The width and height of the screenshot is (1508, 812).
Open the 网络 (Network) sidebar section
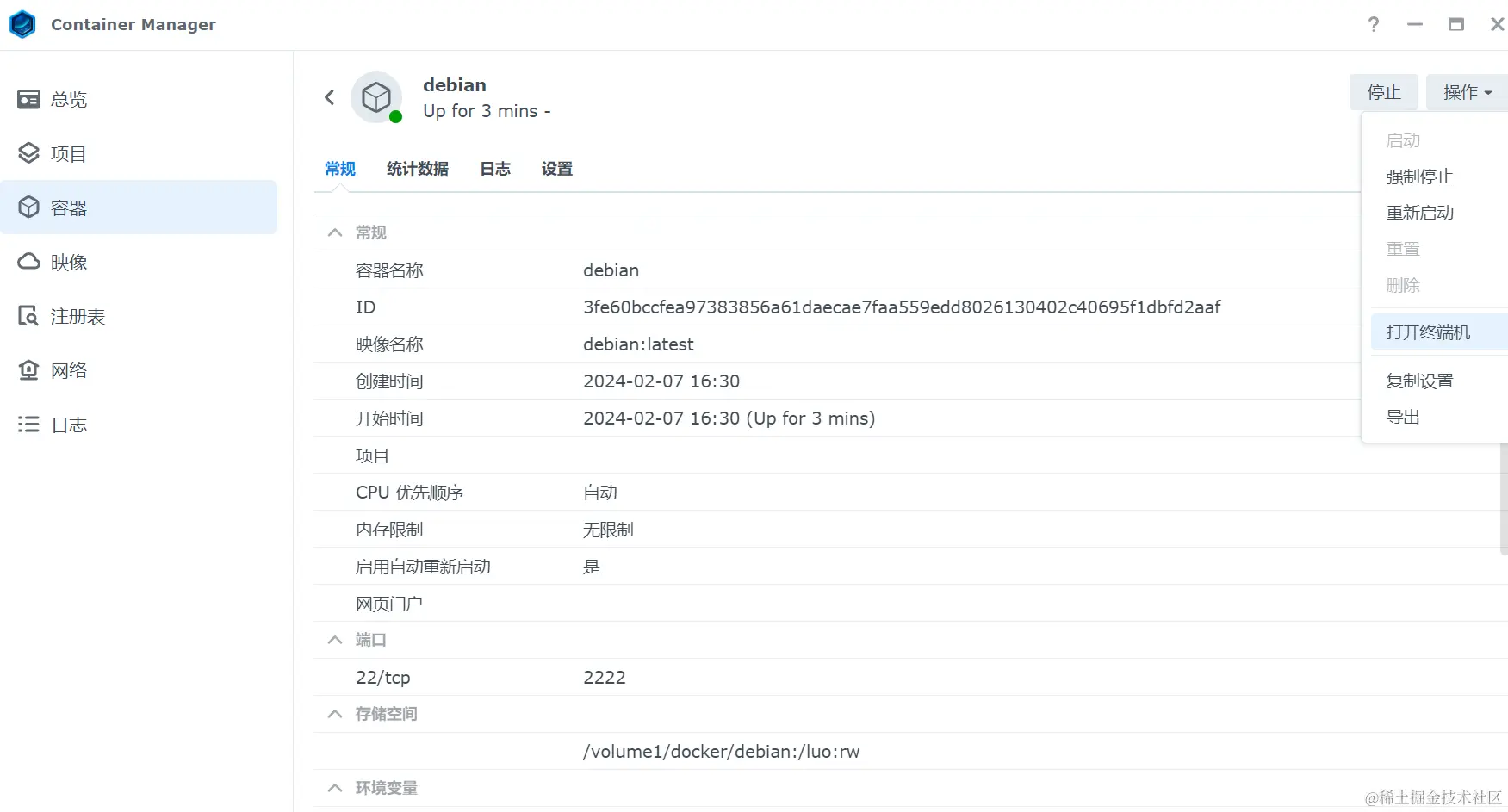coord(69,369)
